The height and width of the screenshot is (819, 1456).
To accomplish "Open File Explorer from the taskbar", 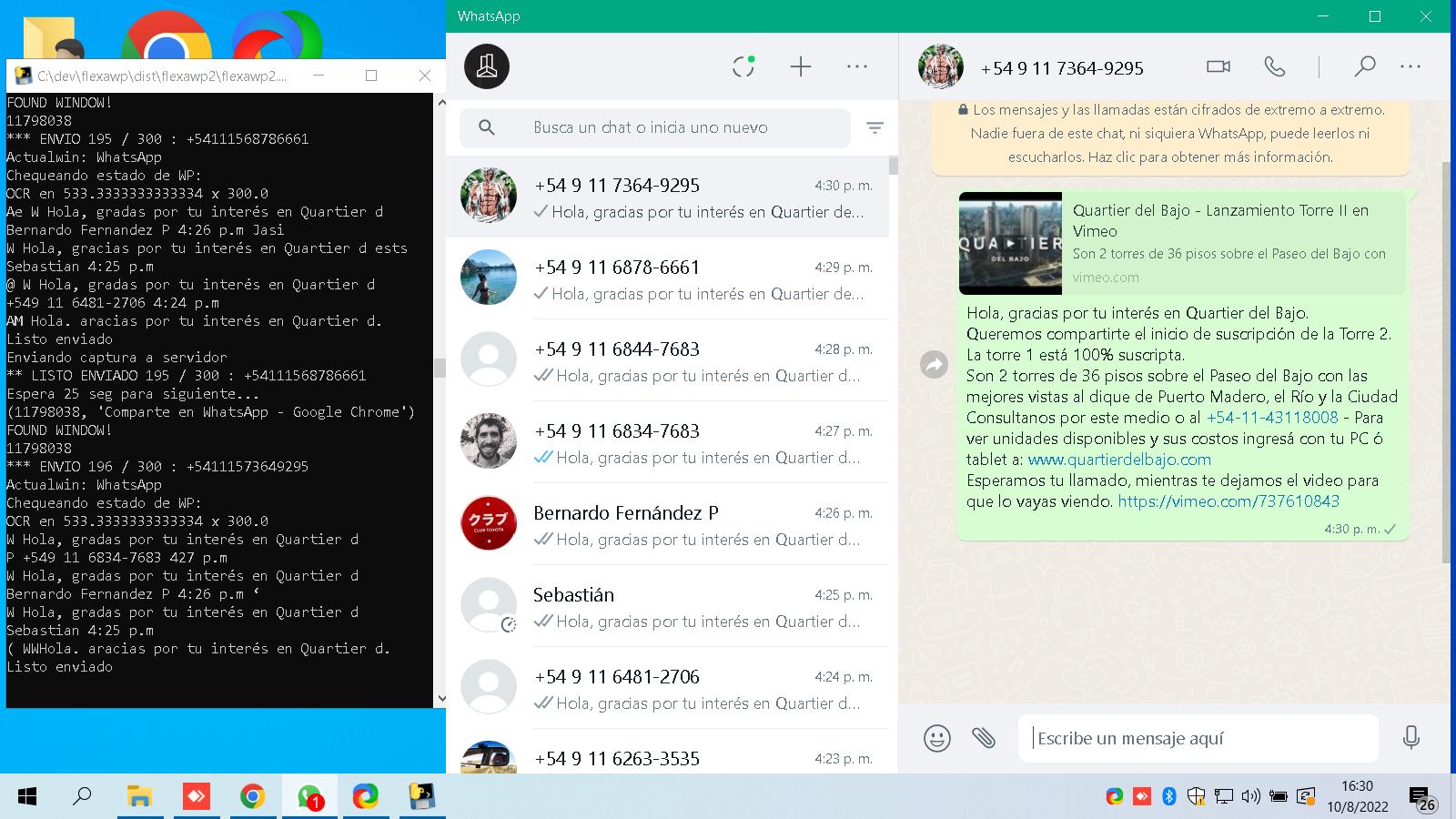I will point(139,797).
